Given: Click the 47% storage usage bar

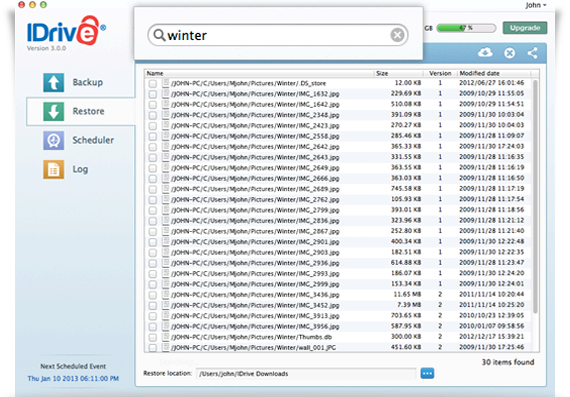Looking at the screenshot, I should pyautogui.click(x=466, y=28).
